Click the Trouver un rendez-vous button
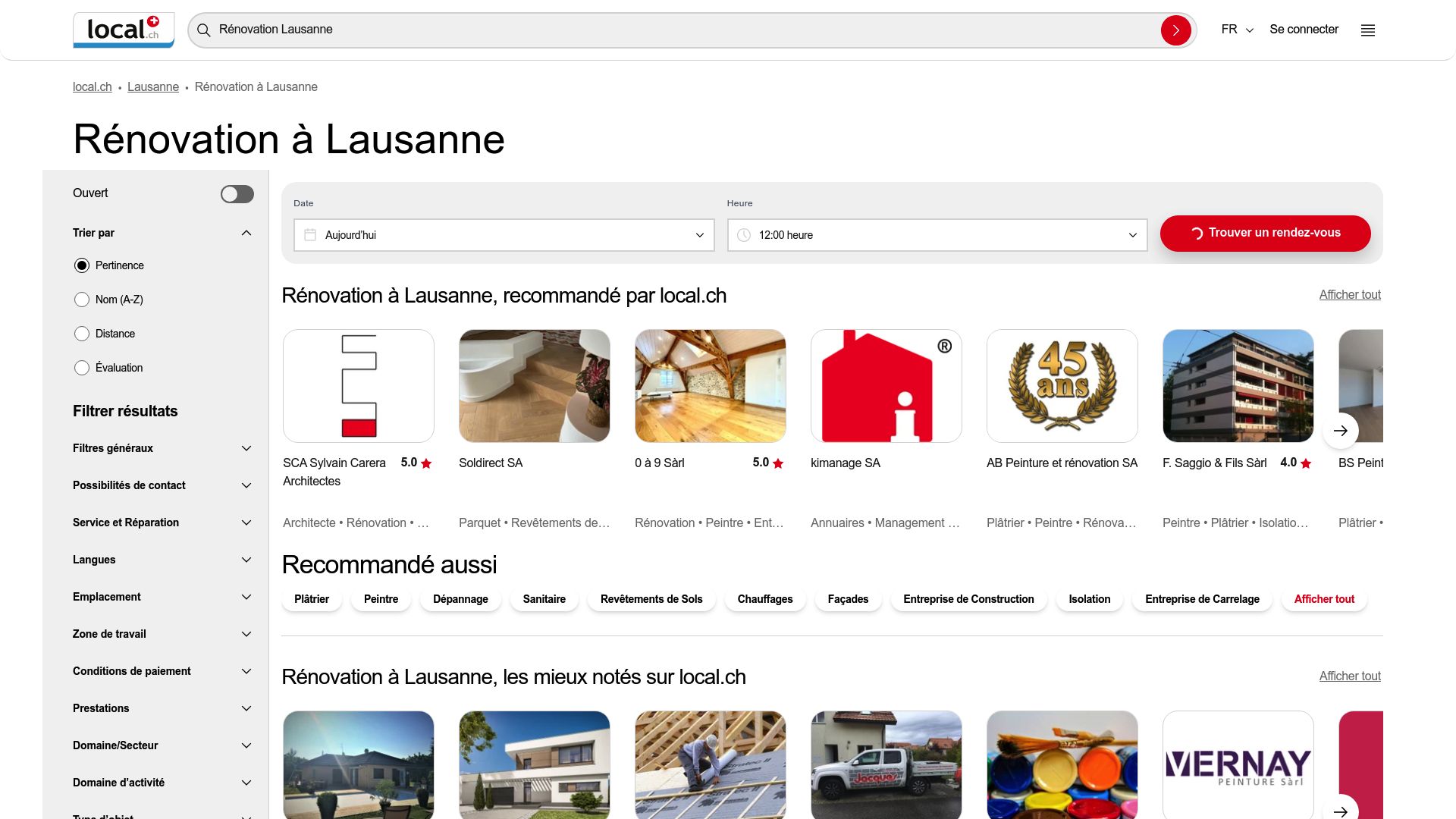The image size is (1456, 819). tap(1264, 234)
